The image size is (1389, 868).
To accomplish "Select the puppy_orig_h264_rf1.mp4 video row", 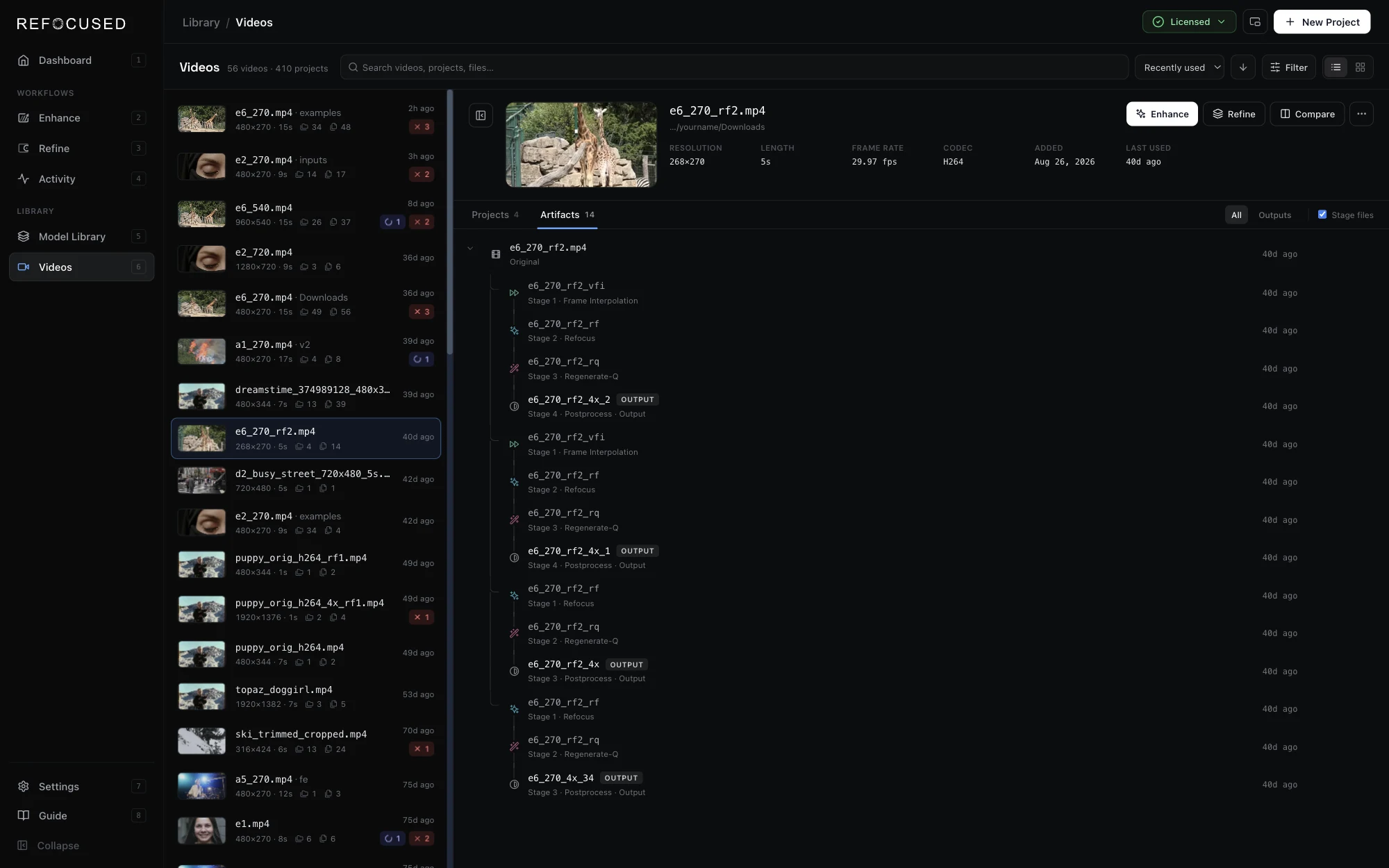I will (x=306, y=565).
